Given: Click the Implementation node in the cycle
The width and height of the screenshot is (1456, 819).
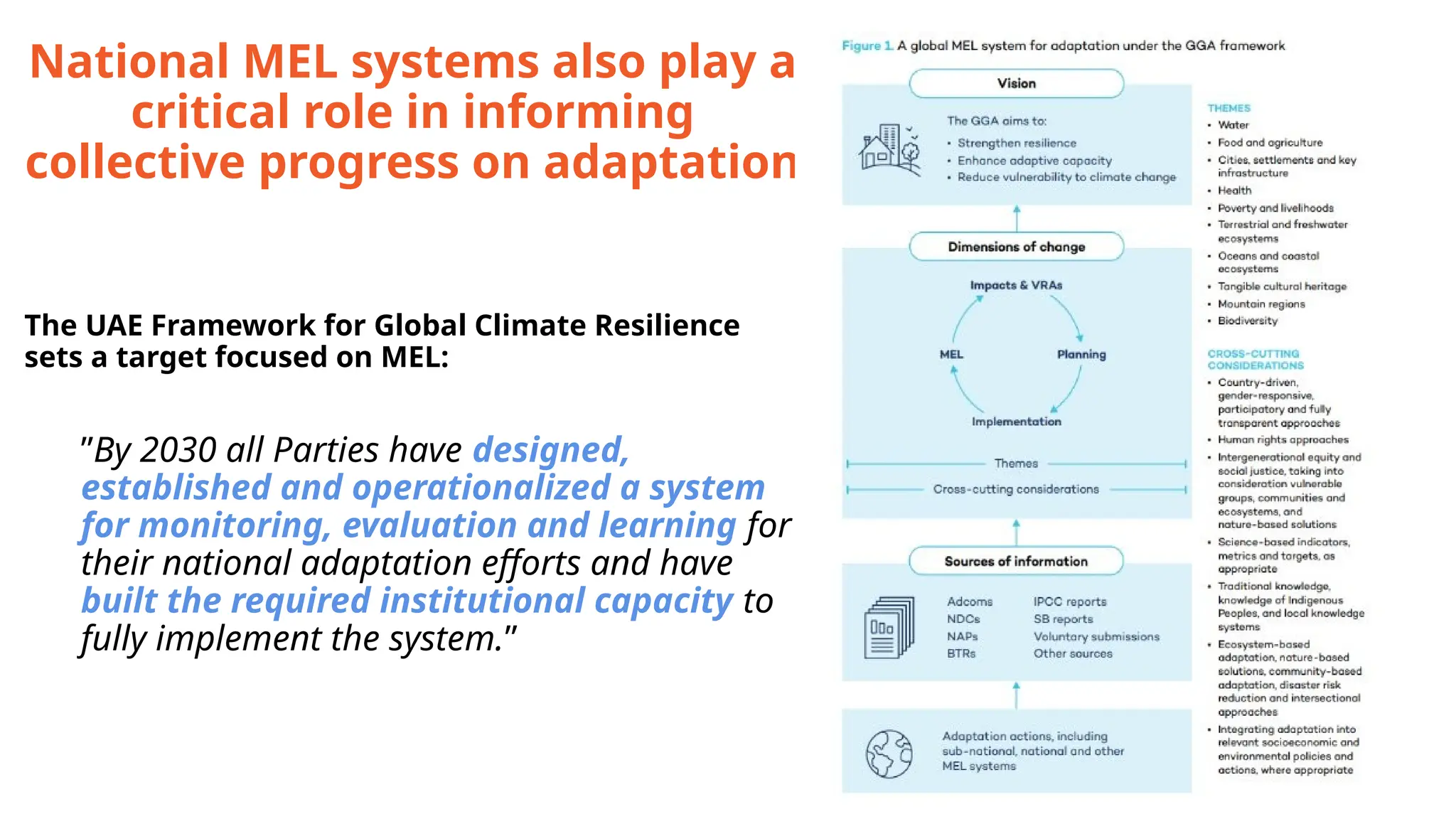Looking at the screenshot, I should [1016, 422].
